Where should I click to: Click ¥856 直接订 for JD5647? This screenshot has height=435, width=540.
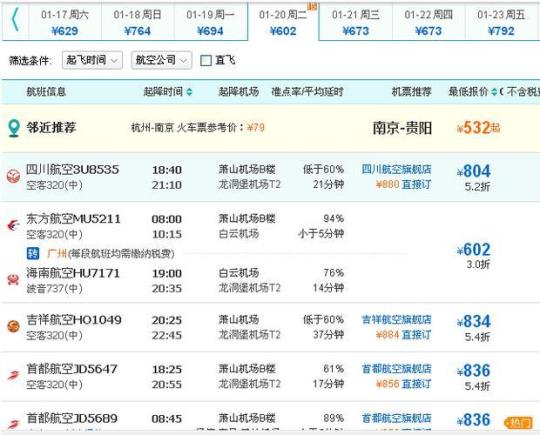[403, 384]
